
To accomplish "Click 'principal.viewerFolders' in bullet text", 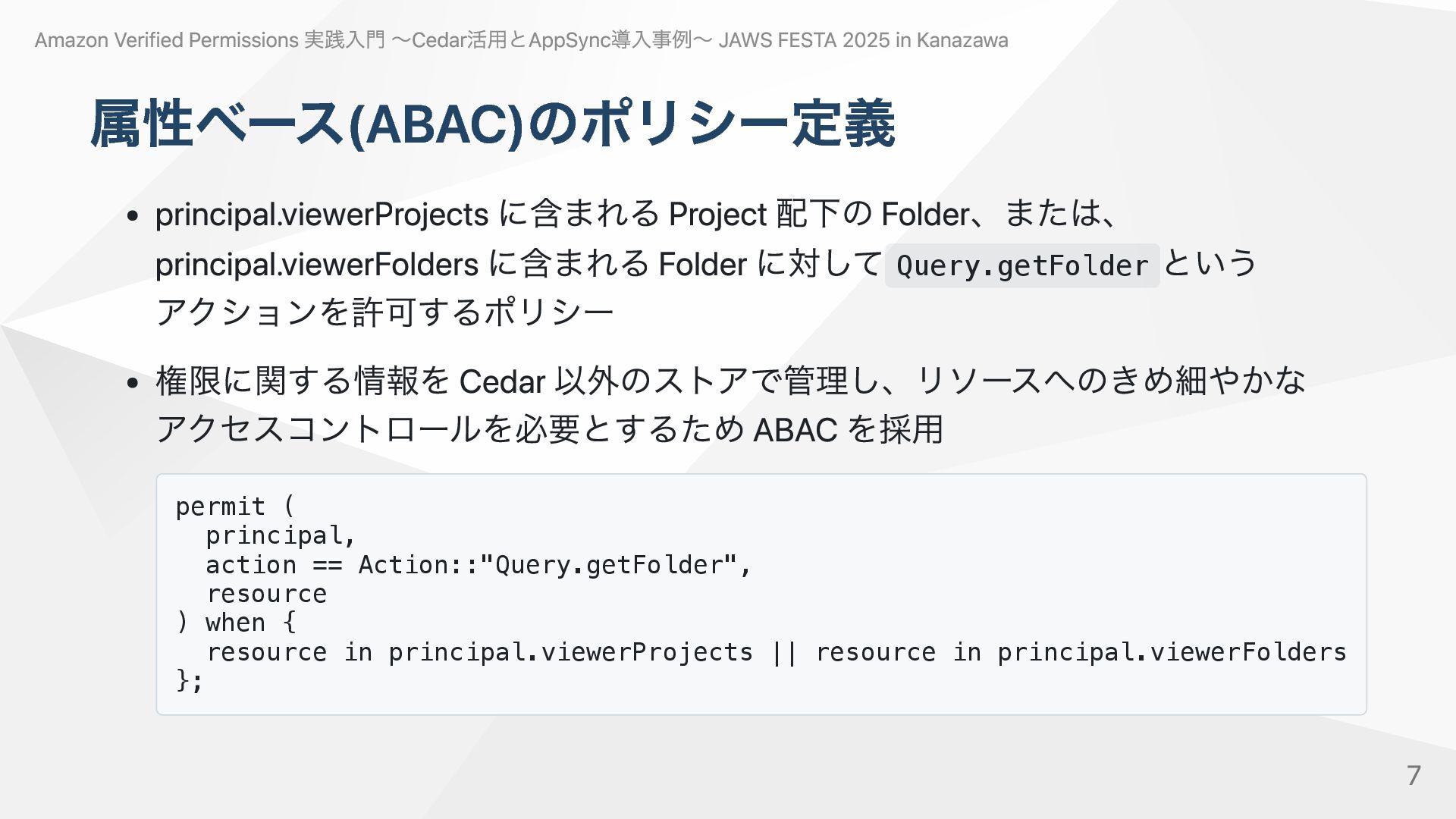I will click(x=317, y=265).
